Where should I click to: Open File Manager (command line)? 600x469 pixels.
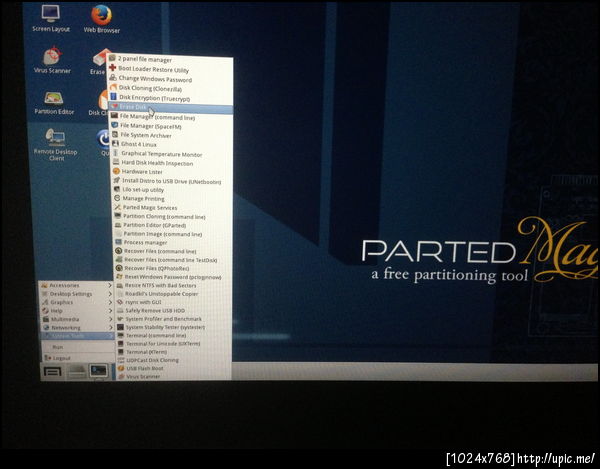(x=171, y=117)
